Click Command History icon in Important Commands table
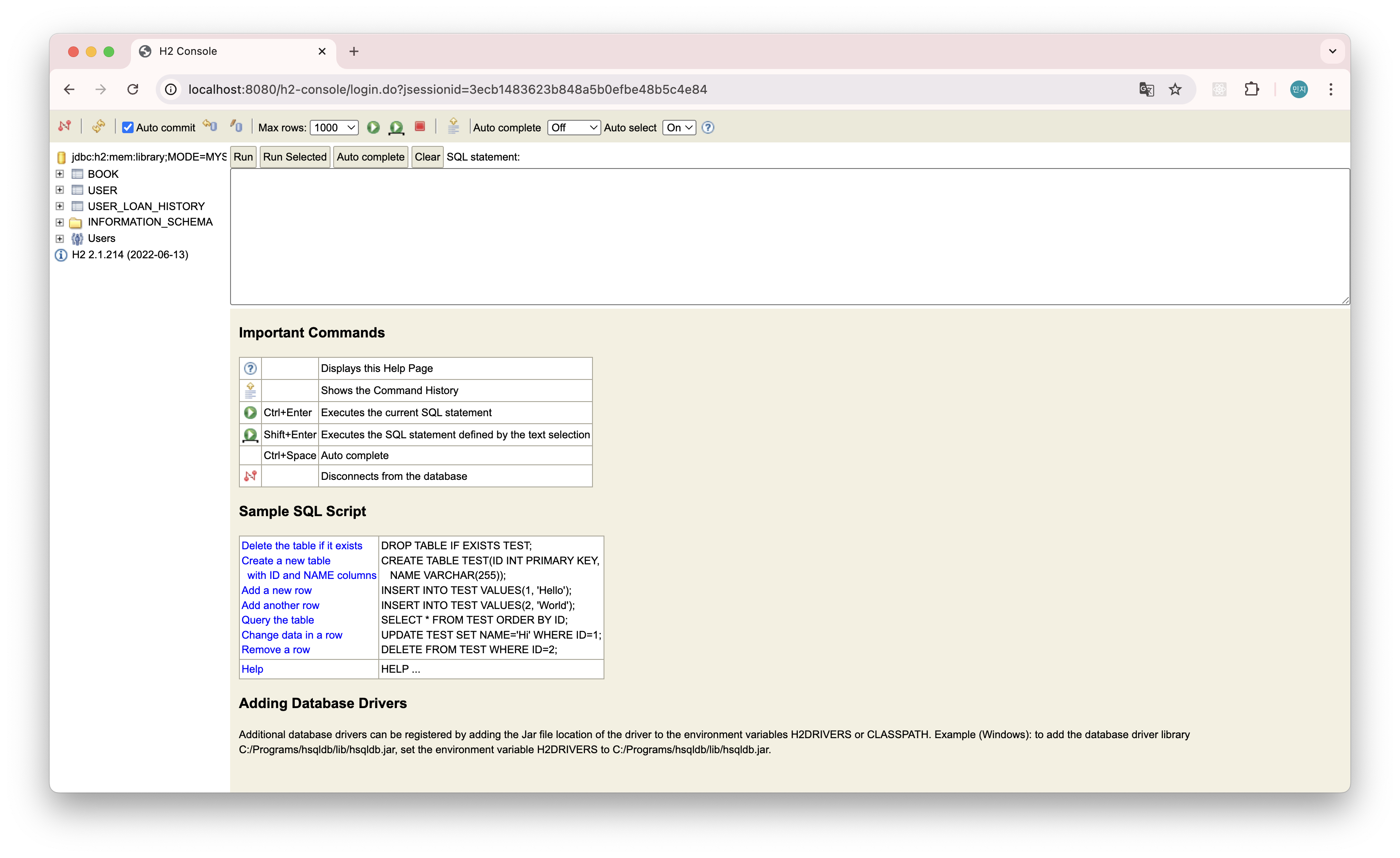This screenshot has width=1400, height=858. click(x=250, y=390)
